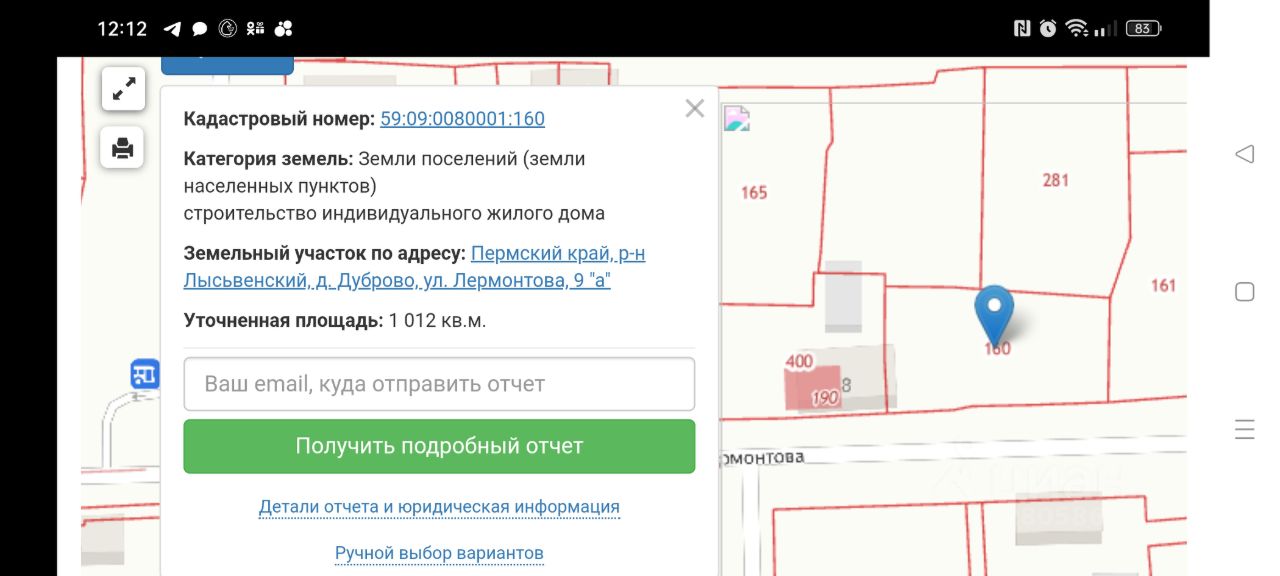Screen dimensions: 1280x576
Task: Tap the Telegram notification icon
Action: [x=172, y=29]
